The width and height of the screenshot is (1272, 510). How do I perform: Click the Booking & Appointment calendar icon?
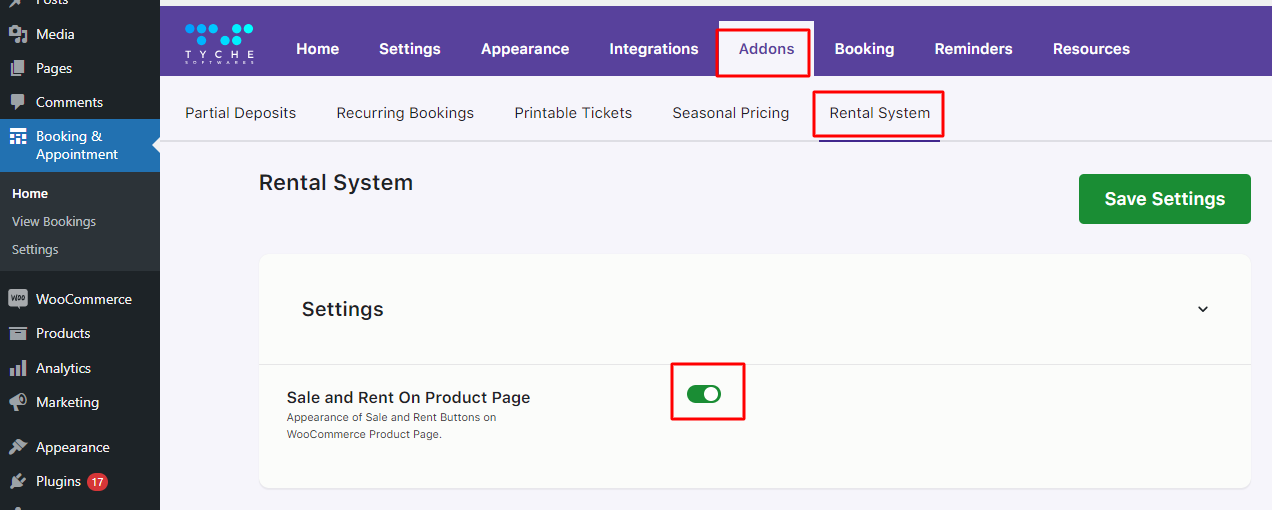pyautogui.click(x=17, y=137)
